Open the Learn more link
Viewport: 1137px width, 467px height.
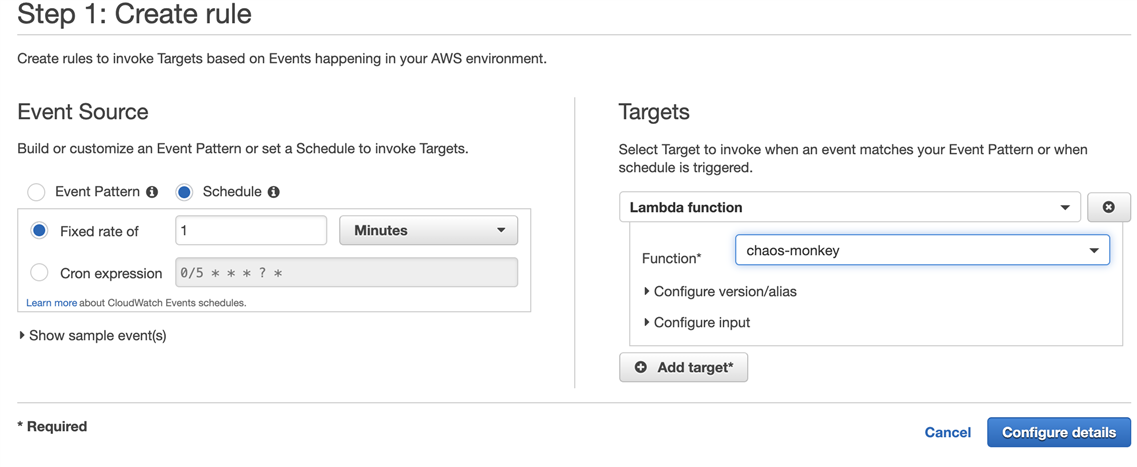click(x=51, y=302)
